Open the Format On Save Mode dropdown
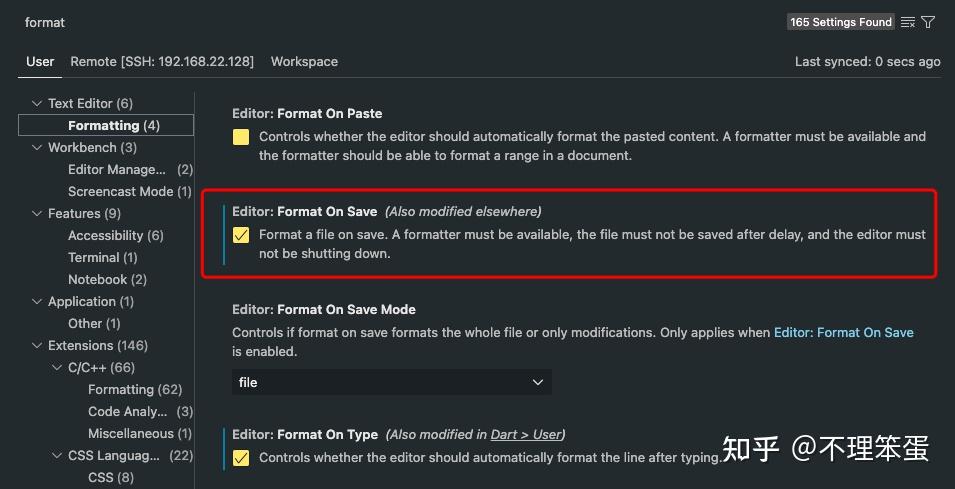The height and width of the screenshot is (489, 955). click(391, 382)
